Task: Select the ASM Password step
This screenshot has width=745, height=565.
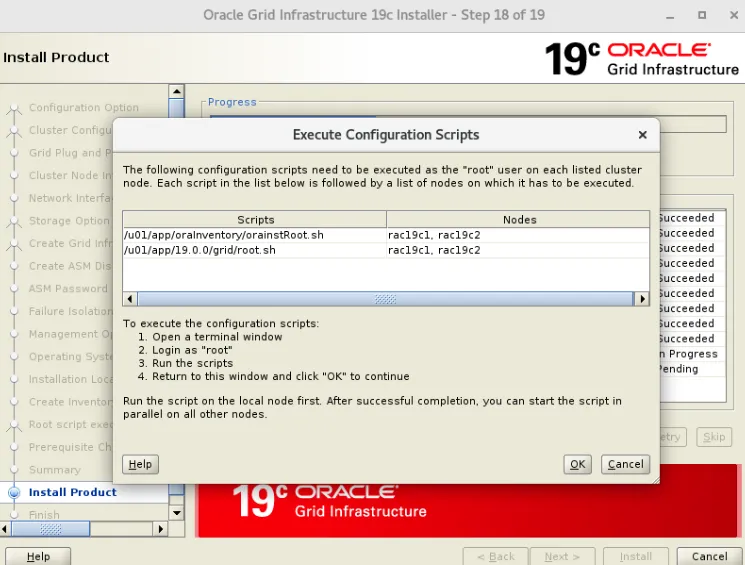Action: pos(68,289)
